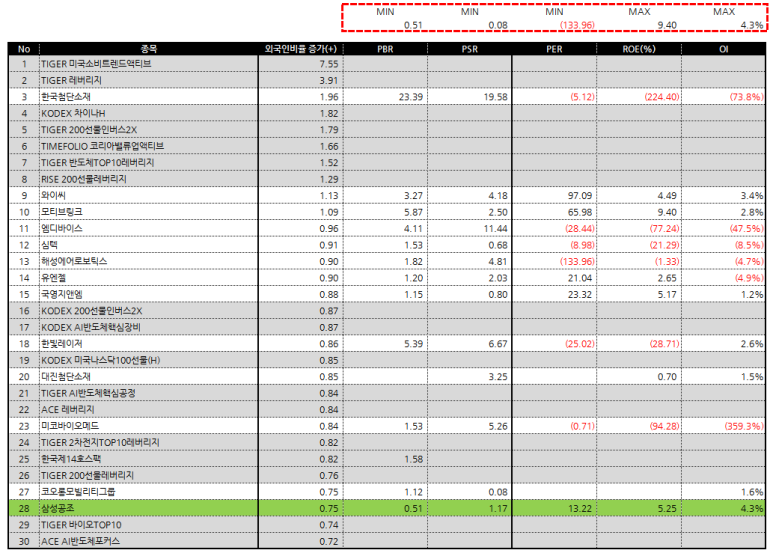The width and height of the screenshot is (773, 556).
Task: Select the 와이씨 stock name
Action: tap(53, 195)
